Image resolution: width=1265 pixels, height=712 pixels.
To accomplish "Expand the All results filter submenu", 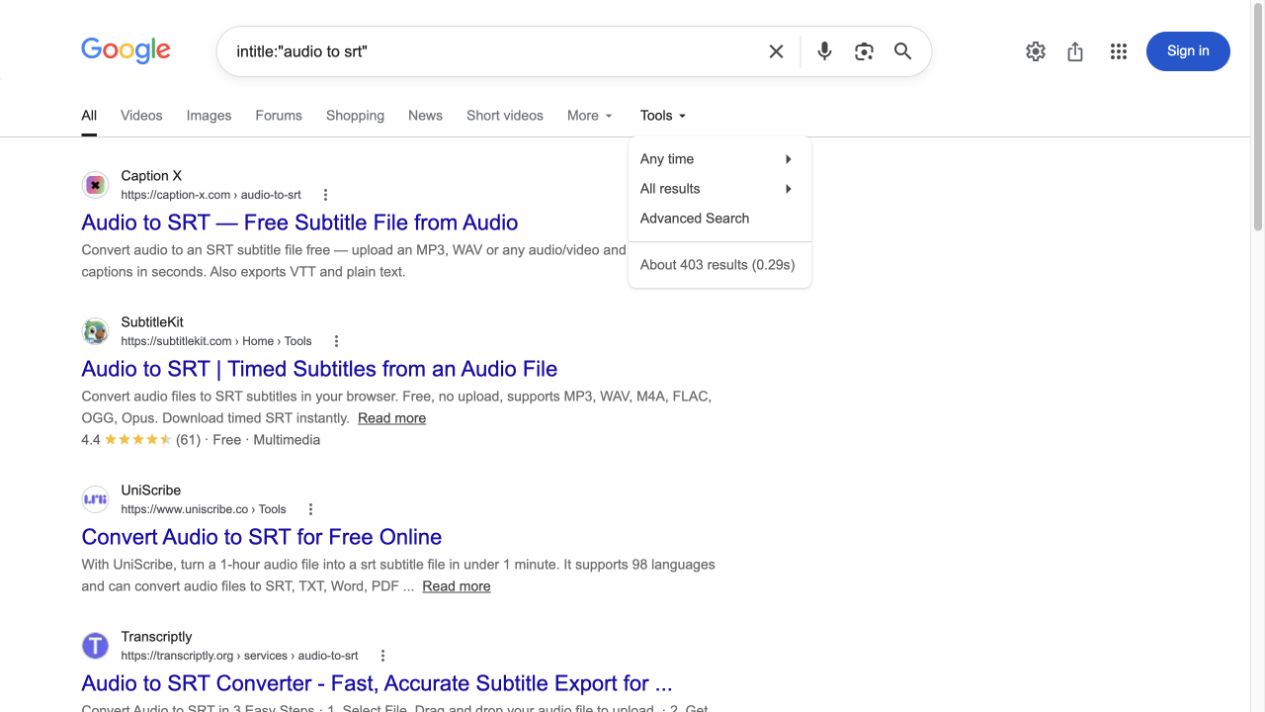I will [x=719, y=189].
